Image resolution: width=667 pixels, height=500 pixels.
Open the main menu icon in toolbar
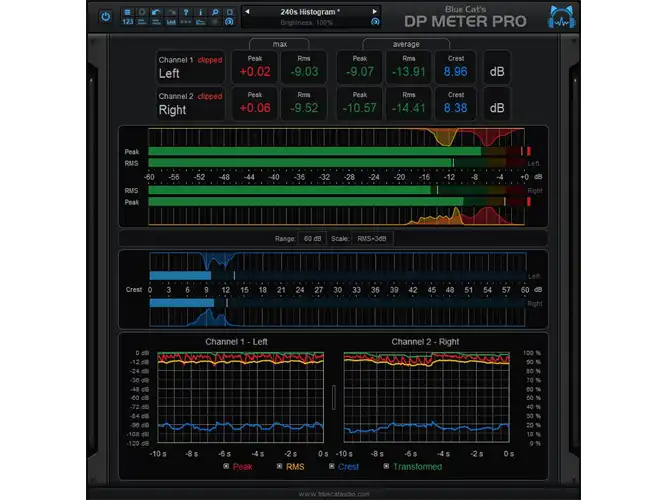(127, 12)
